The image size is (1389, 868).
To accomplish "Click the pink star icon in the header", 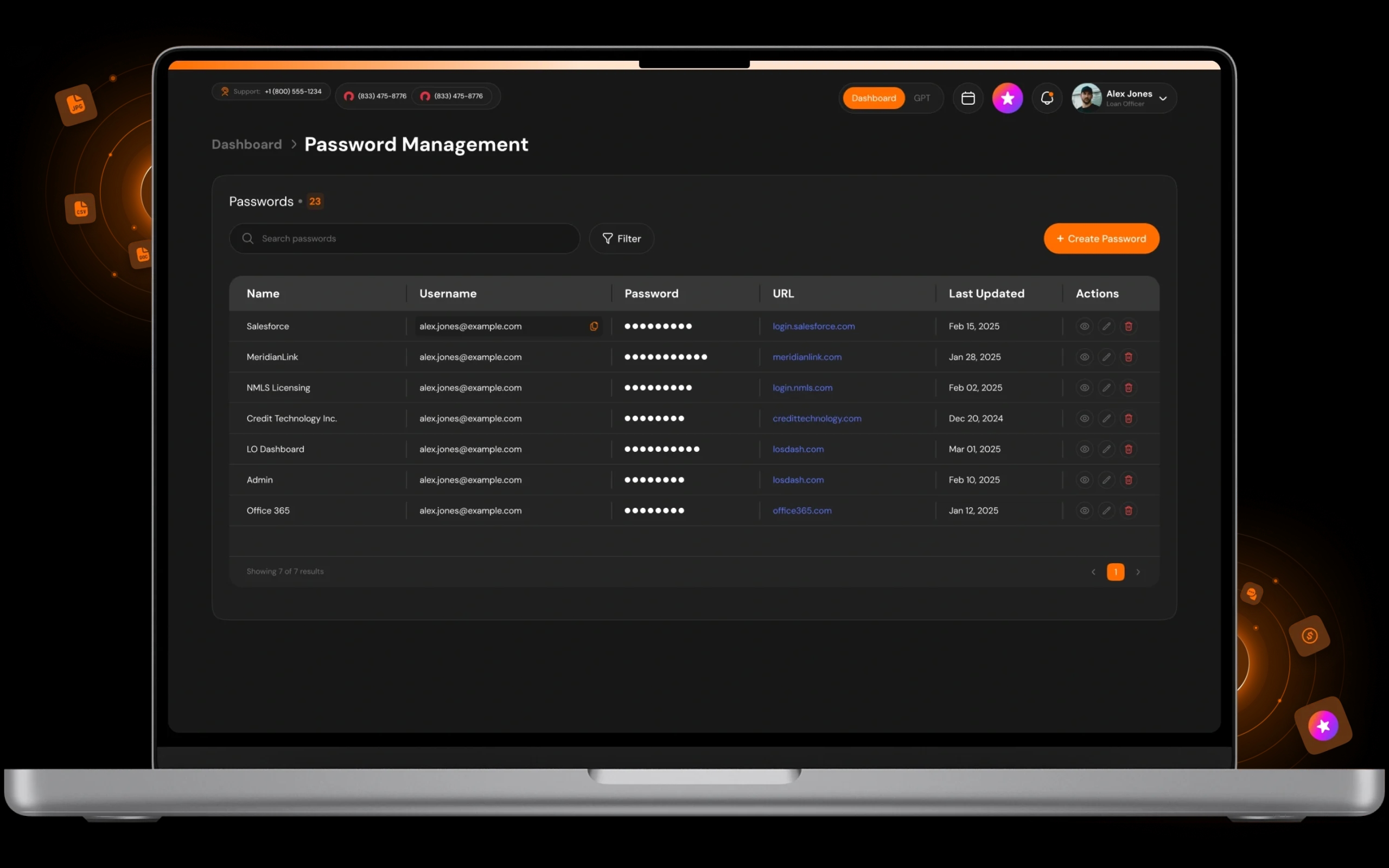I will pyautogui.click(x=1008, y=98).
